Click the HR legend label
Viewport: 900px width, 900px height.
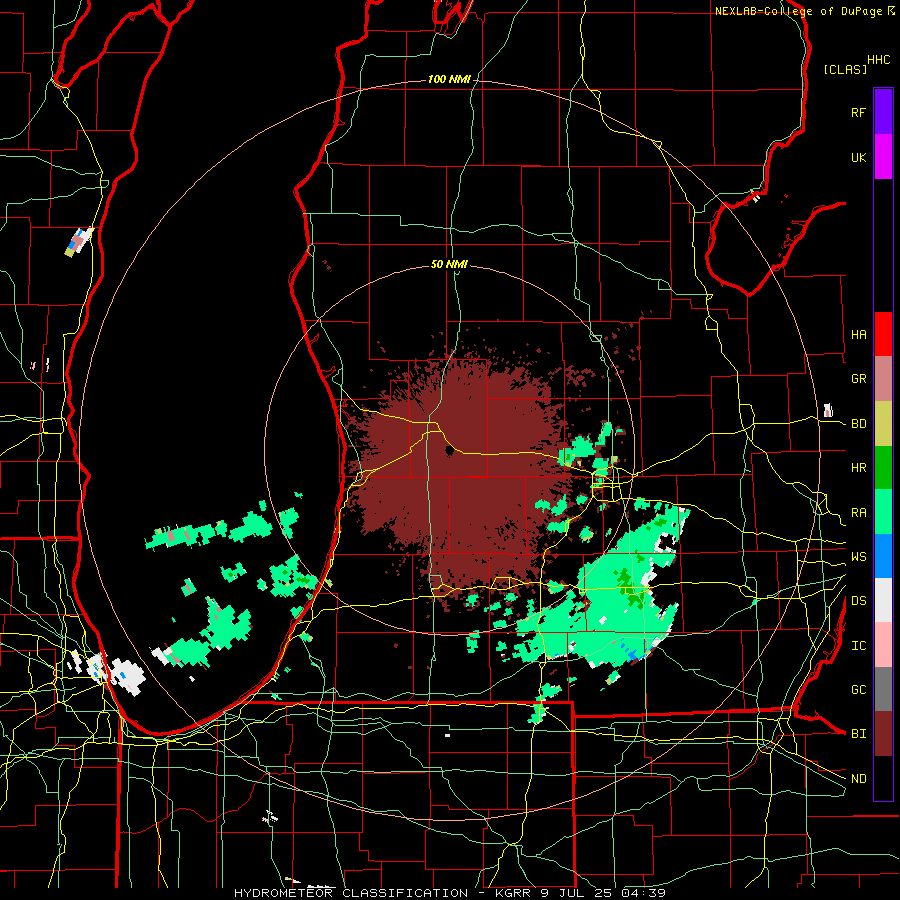(858, 467)
